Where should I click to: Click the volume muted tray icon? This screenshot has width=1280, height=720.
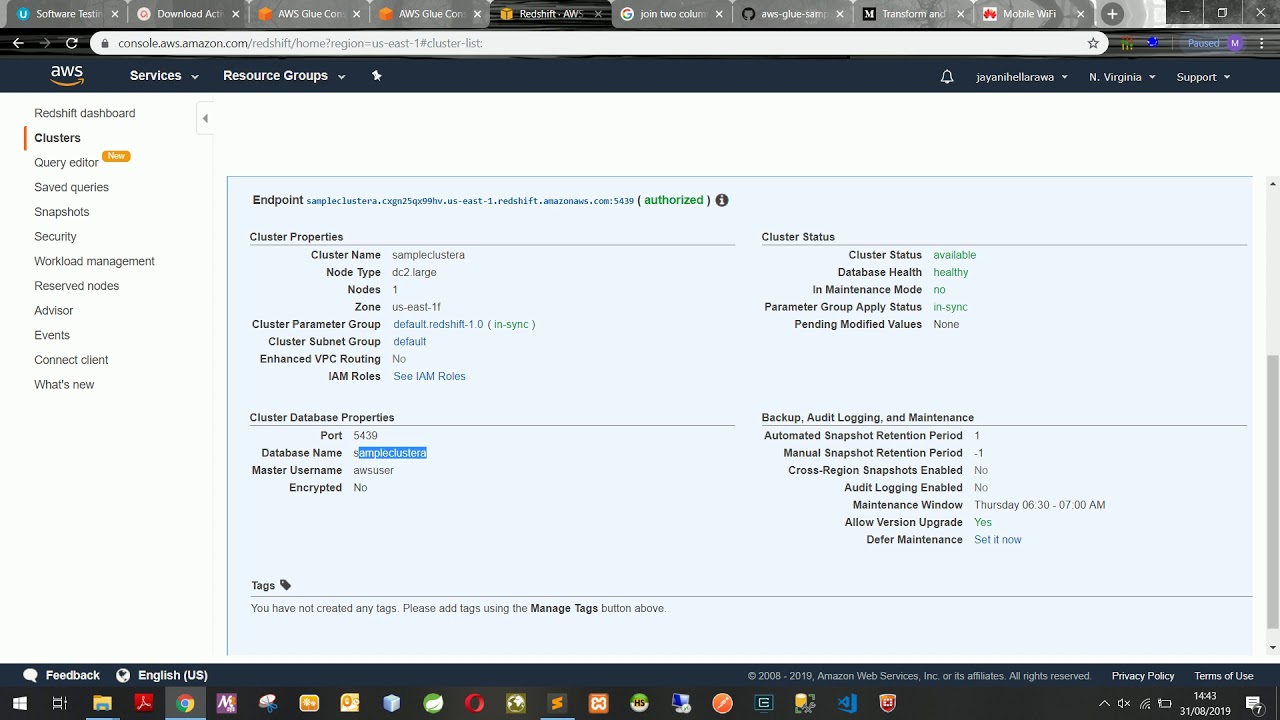pos(1124,703)
